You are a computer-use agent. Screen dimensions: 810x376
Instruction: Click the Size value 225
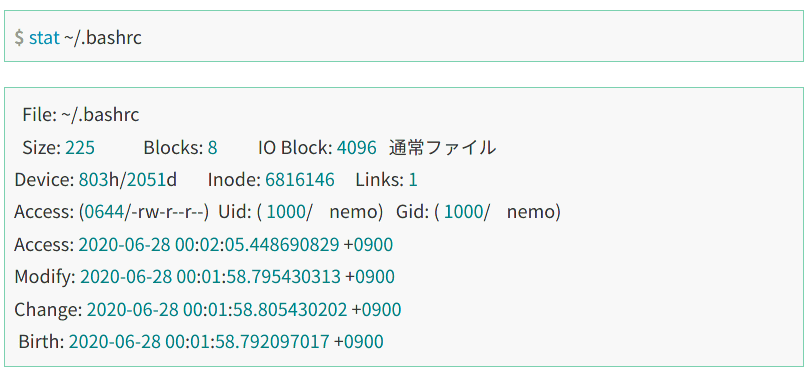(80, 148)
